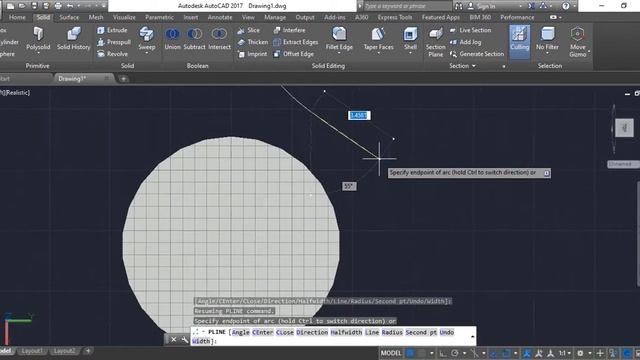
Task: Click the command line customize wrench icon
Action: pyautogui.click(x=184, y=340)
